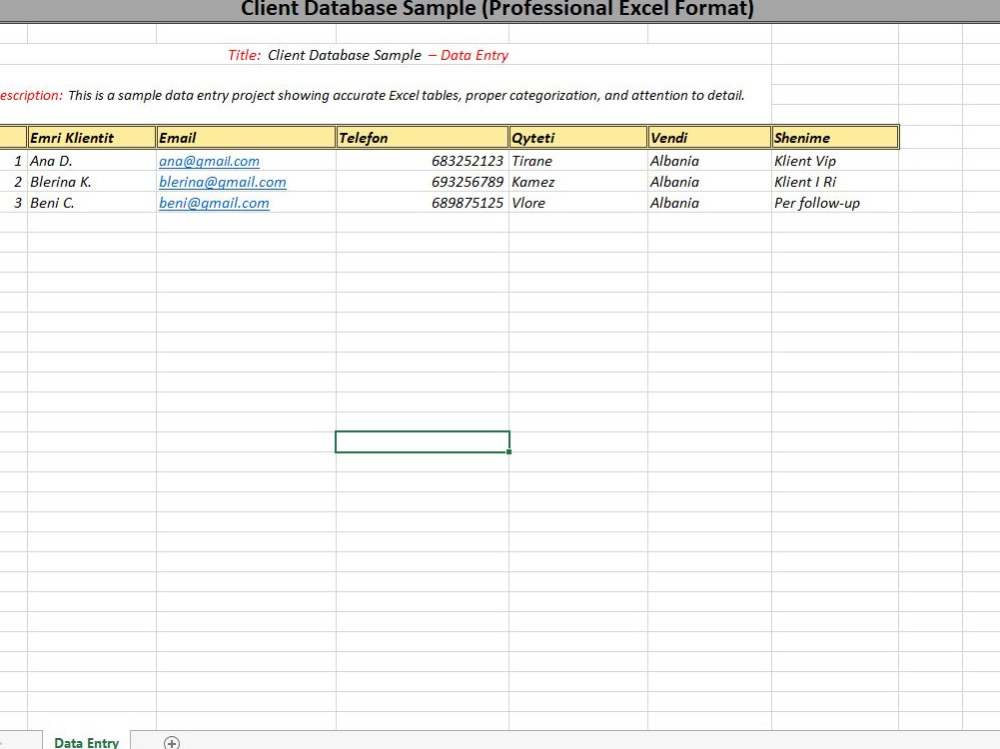The image size is (1000, 749).
Task: Select the Data Entry sheet tab
Action: pyautogui.click(x=87, y=742)
